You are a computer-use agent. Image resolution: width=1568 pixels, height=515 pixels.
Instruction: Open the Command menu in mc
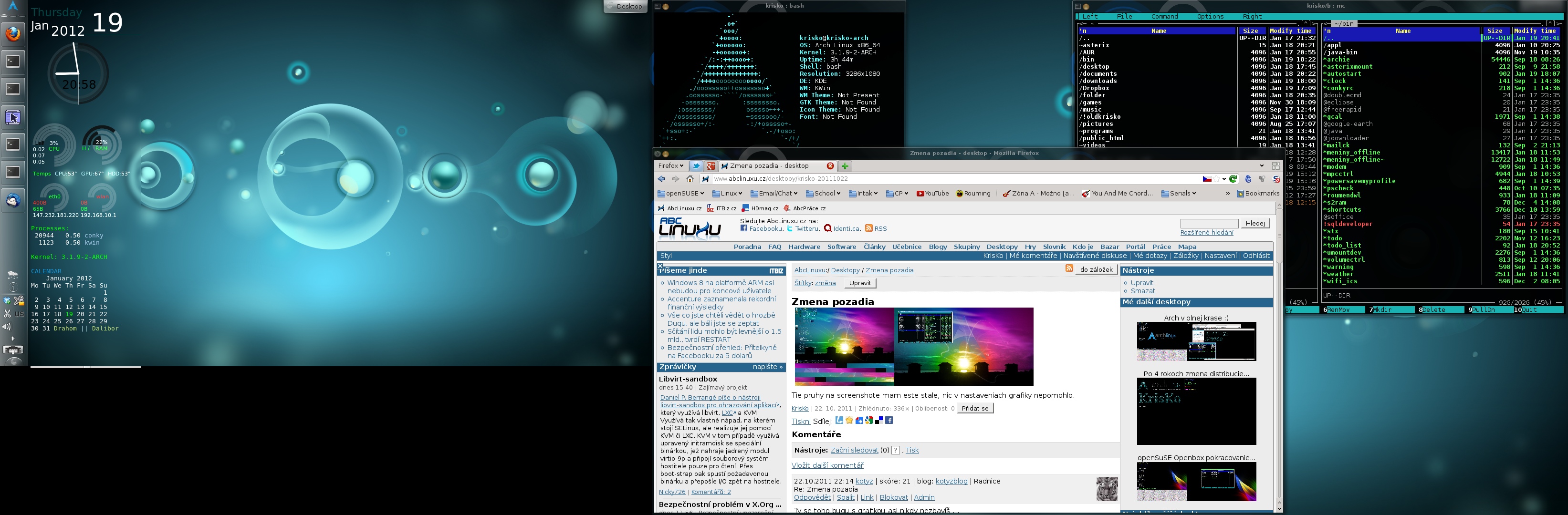coord(1164,16)
